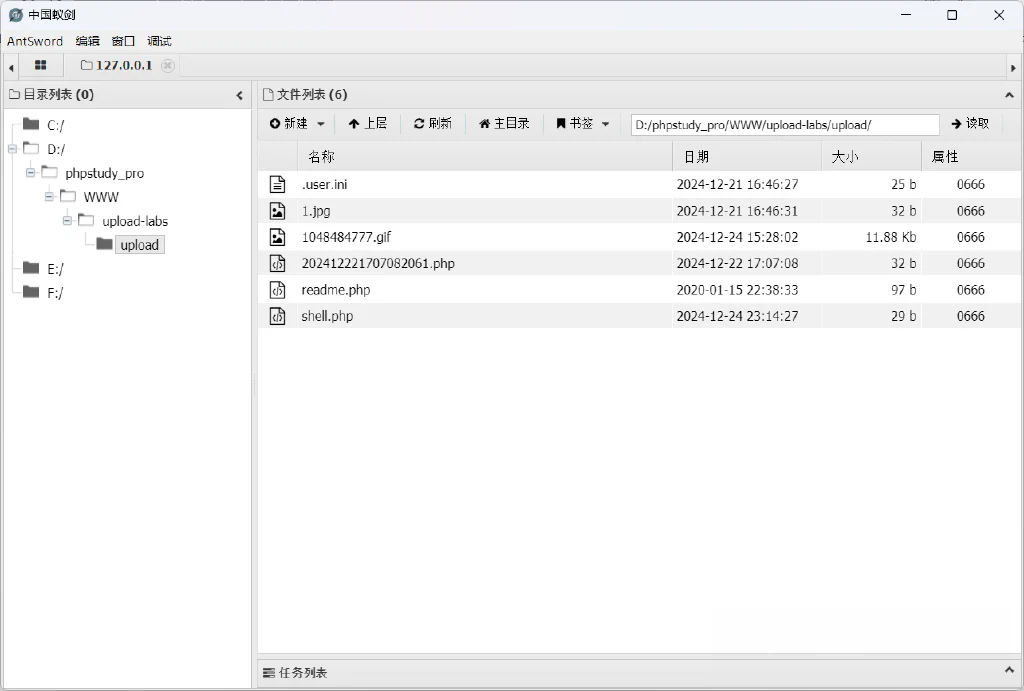This screenshot has width=1024, height=691.
Task: Click the 书签 button
Action: pyautogui.click(x=575, y=123)
